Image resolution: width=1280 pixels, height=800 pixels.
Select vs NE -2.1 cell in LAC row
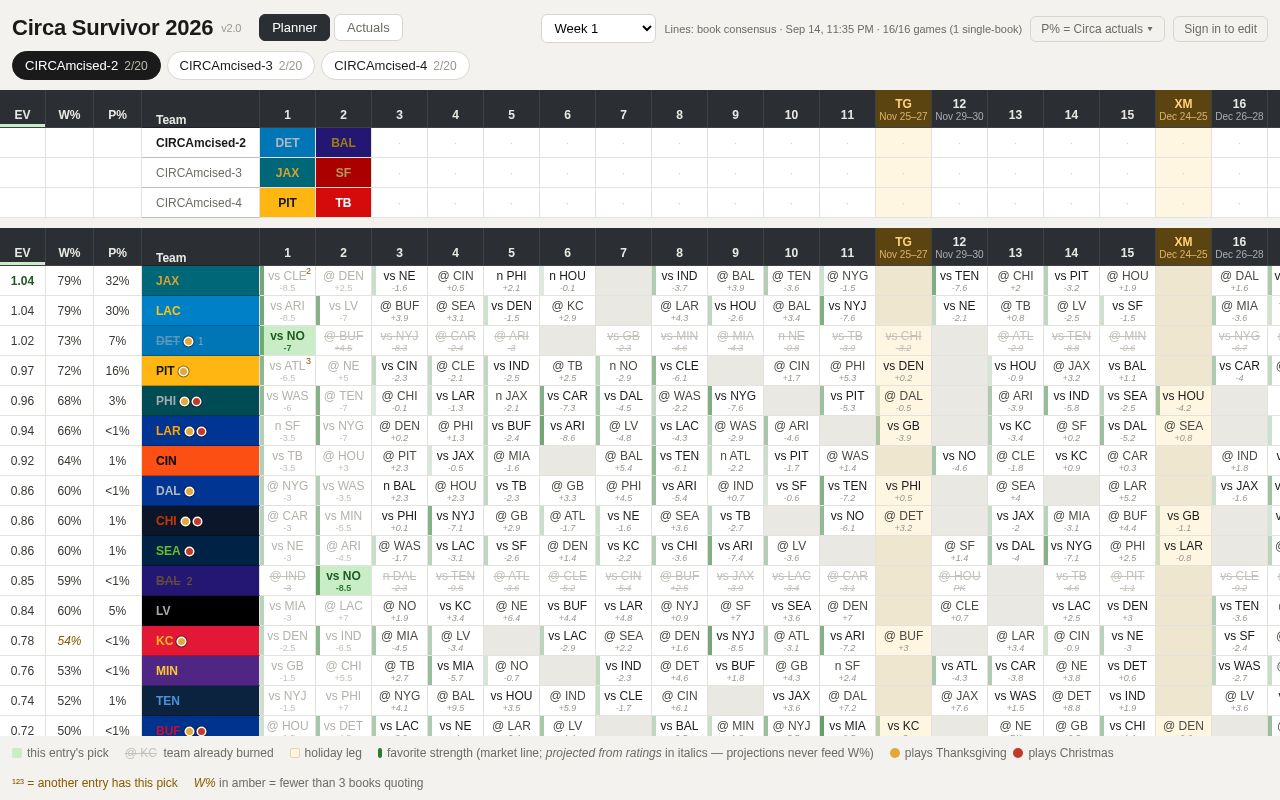coord(959,311)
